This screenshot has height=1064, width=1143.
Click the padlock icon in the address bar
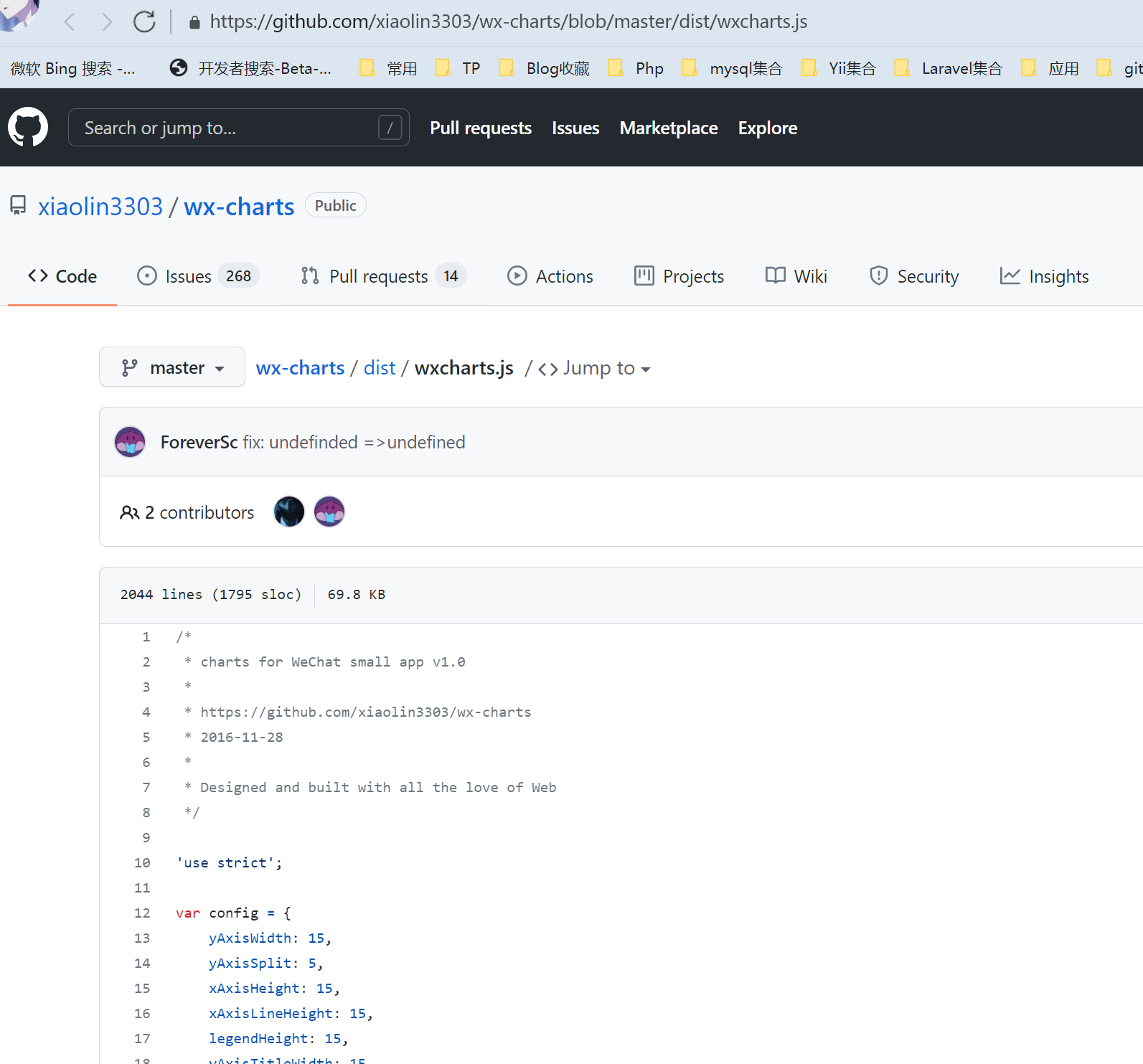194,22
